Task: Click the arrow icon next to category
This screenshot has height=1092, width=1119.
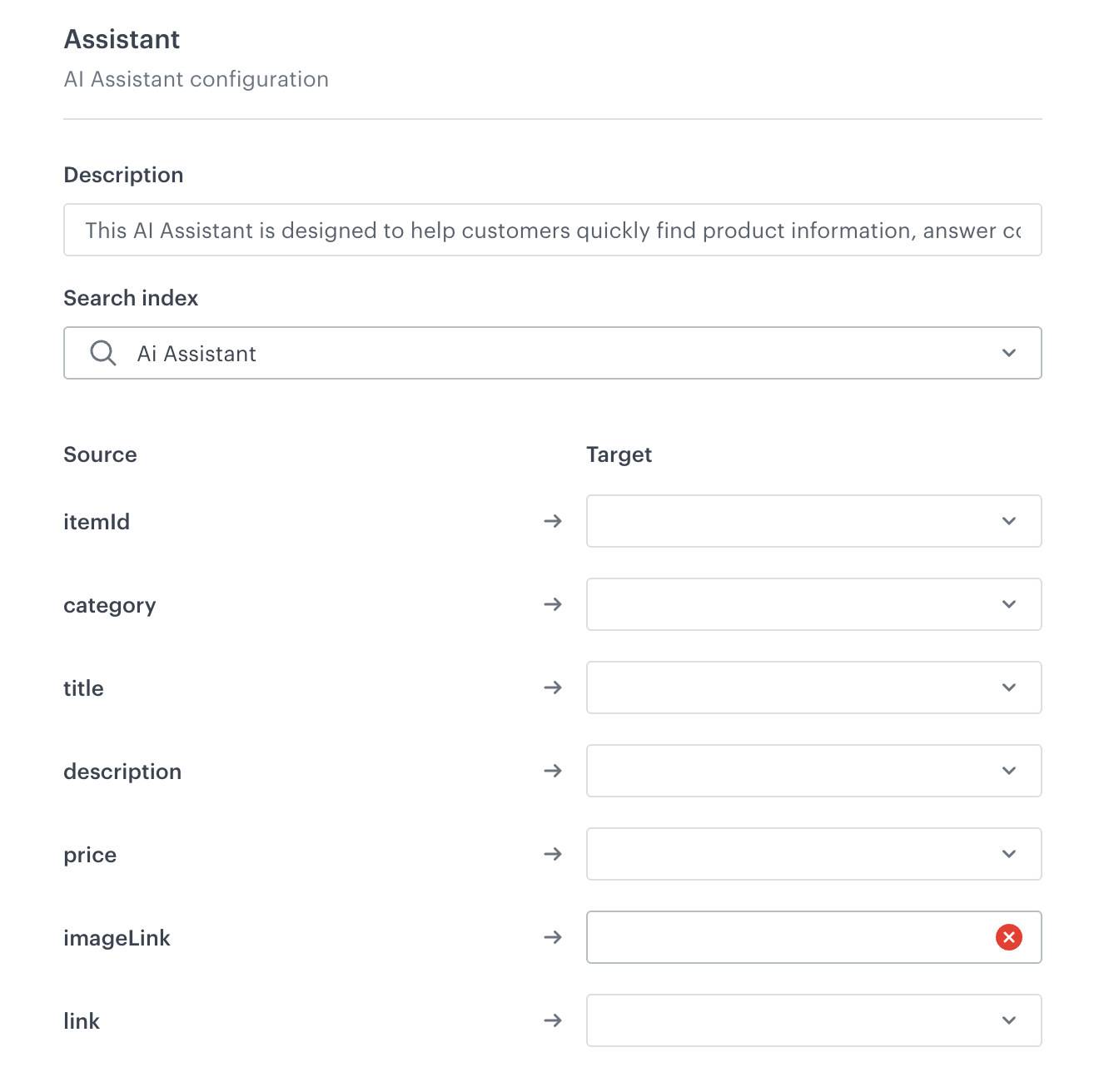Action: [553, 604]
